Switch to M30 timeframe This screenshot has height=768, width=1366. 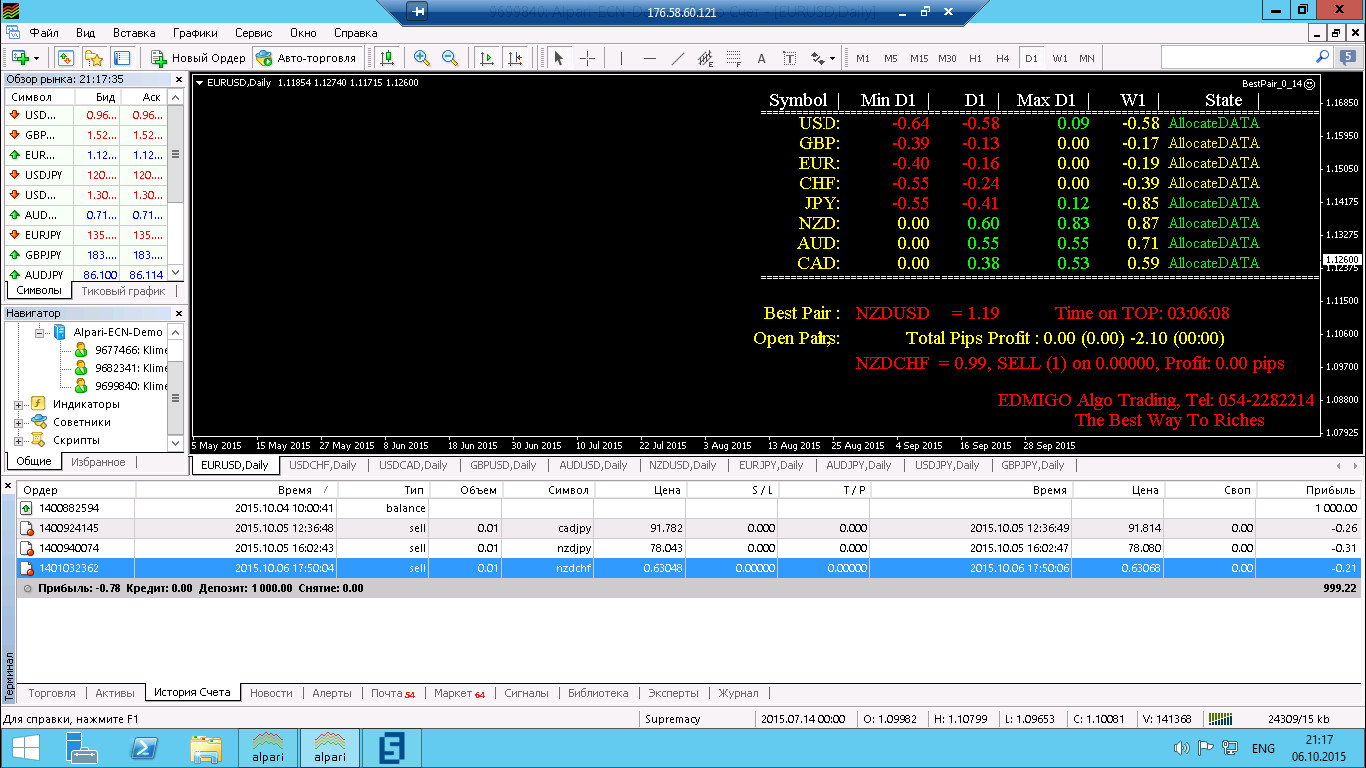[x=947, y=58]
